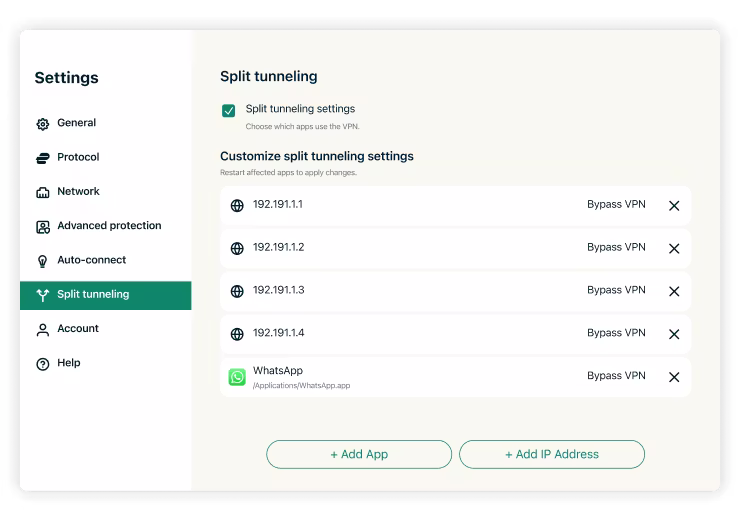Screen dimensions: 740x520
Task: Remove the 192.191.1.4 entry
Action: [674, 335]
